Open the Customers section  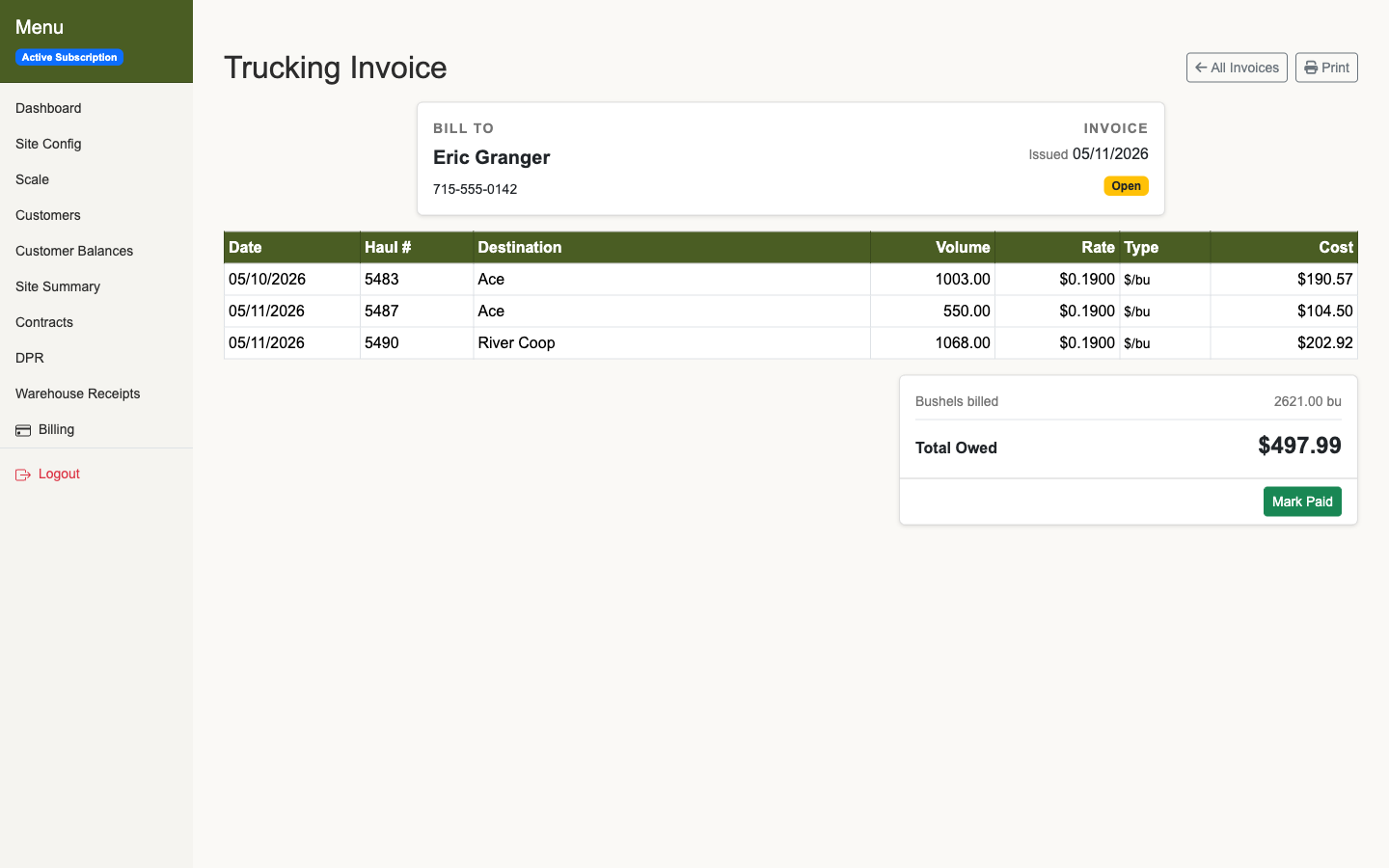tap(48, 215)
